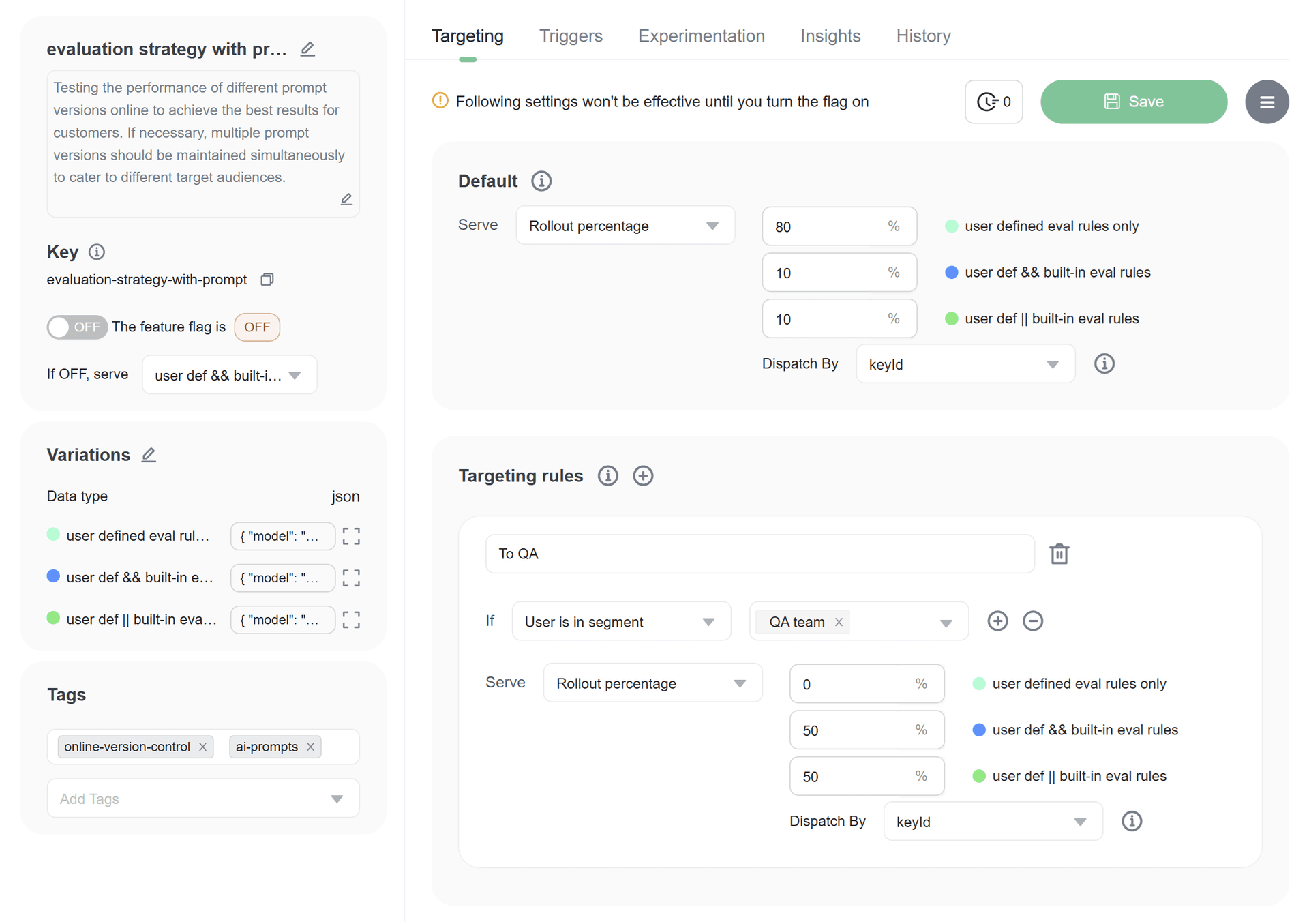Open Default Dispatch By keyId dropdown
This screenshot has height=924, width=1309.
pos(965,364)
